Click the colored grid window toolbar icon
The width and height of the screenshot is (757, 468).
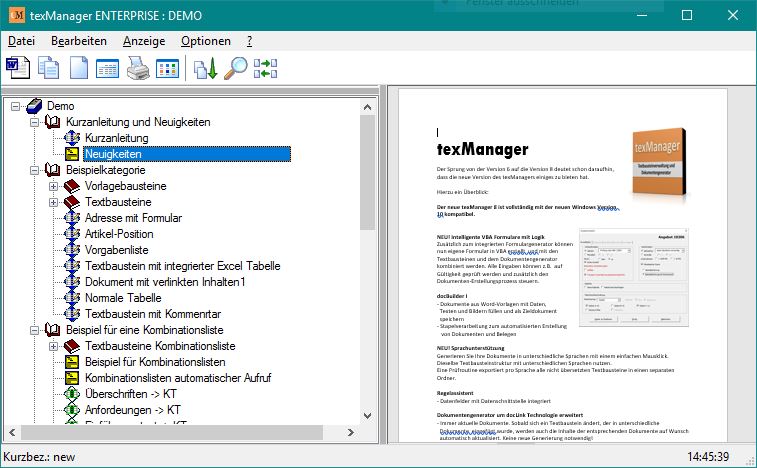167,68
